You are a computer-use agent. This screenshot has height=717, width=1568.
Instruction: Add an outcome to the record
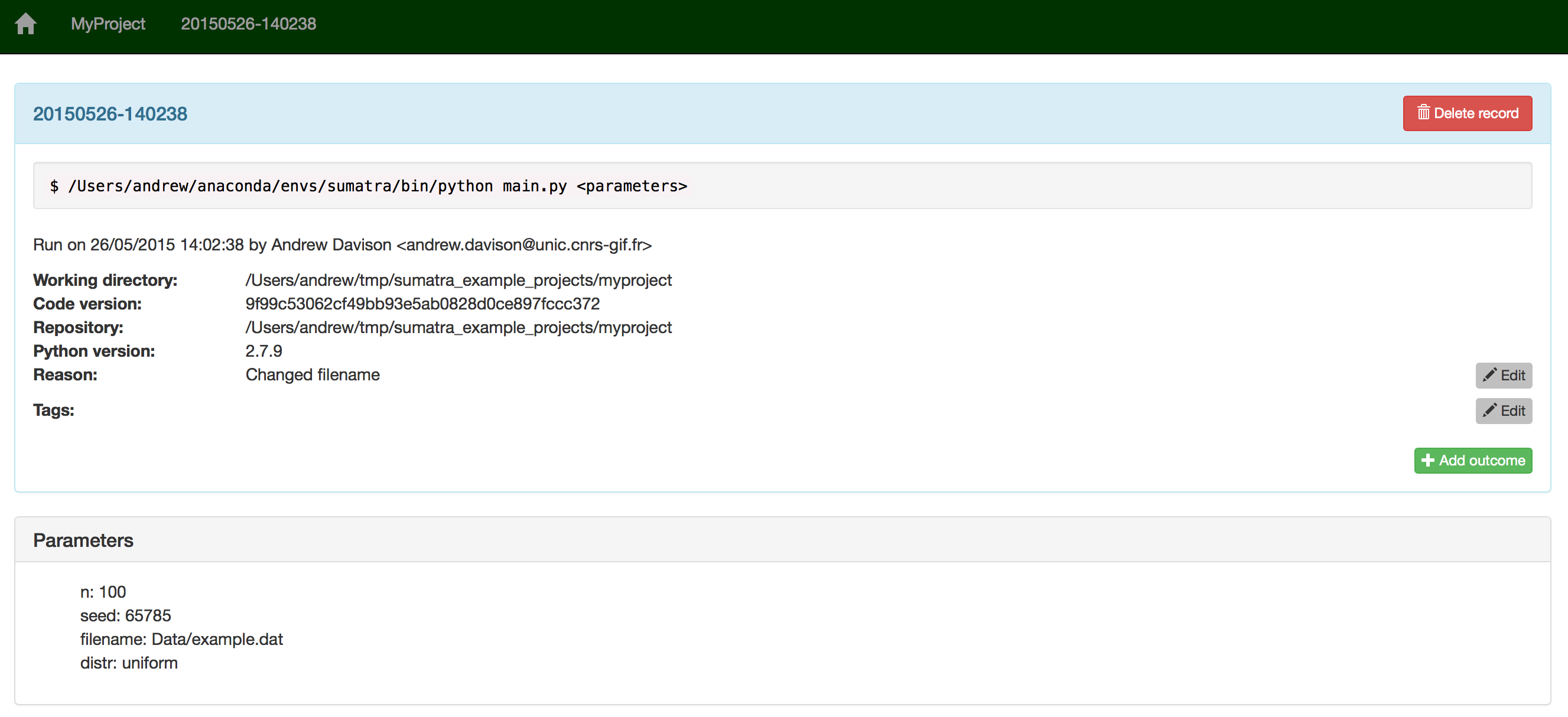1472,460
